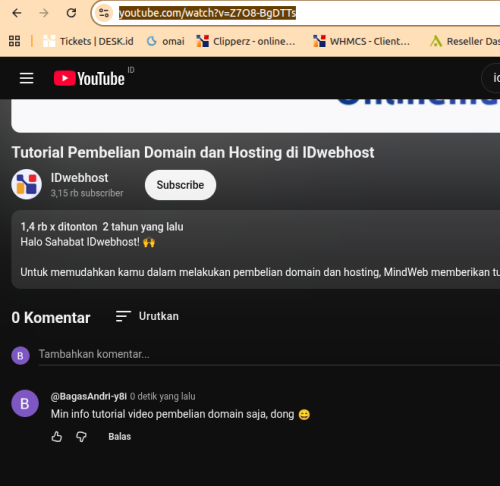Click the video player area
Screen dimensions: 500x486
coord(255,115)
